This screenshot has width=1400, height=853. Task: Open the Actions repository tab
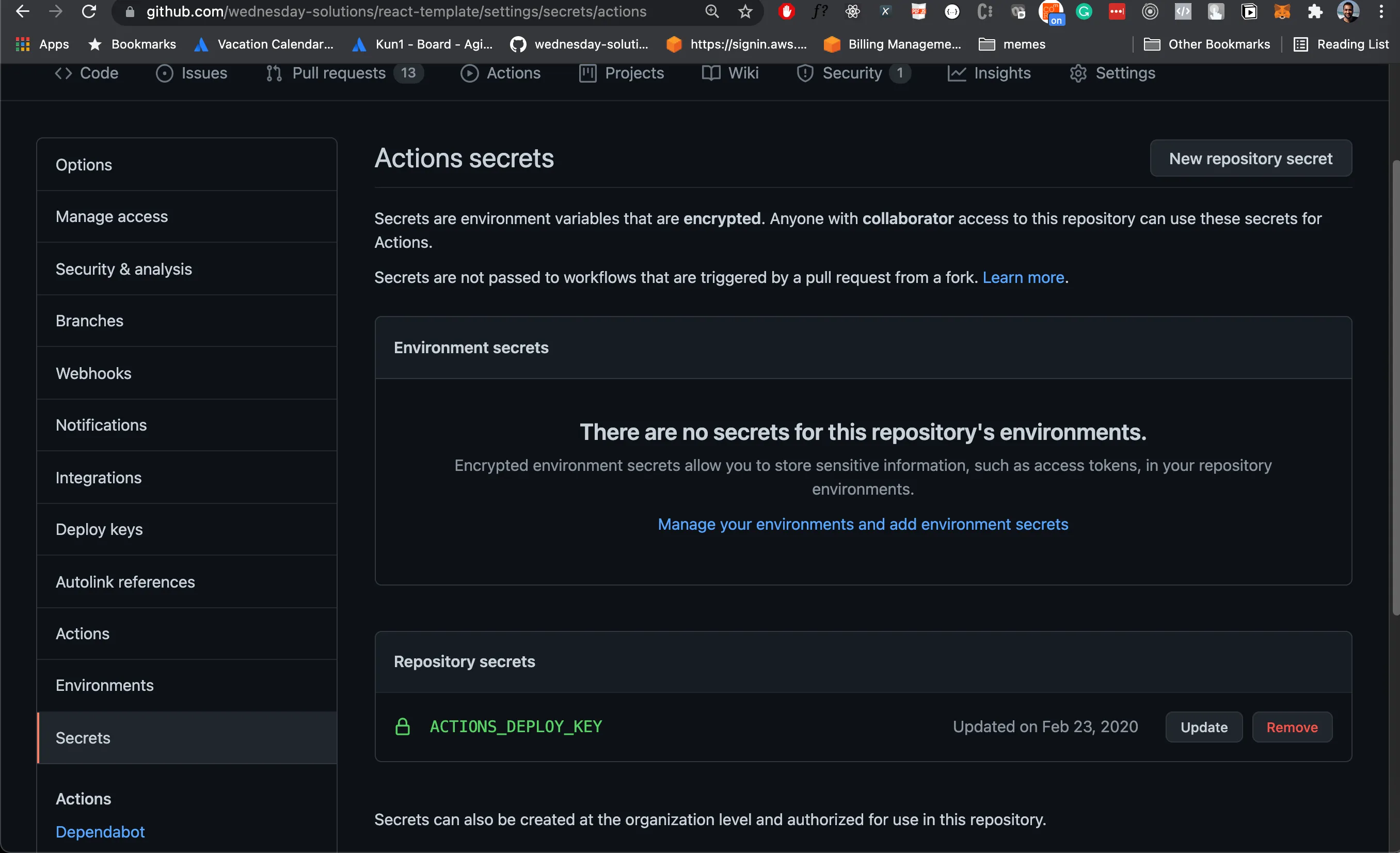[x=501, y=73]
